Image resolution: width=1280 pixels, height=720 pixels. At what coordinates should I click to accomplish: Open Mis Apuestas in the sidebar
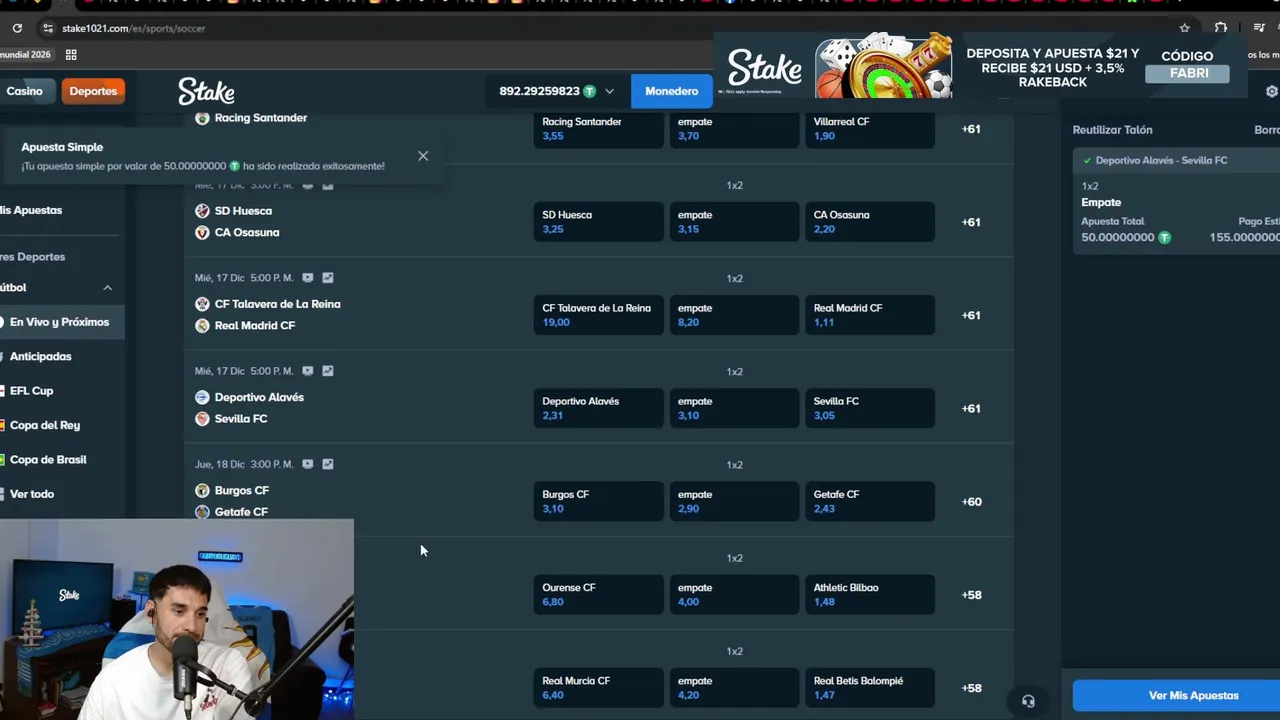pos(31,210)
